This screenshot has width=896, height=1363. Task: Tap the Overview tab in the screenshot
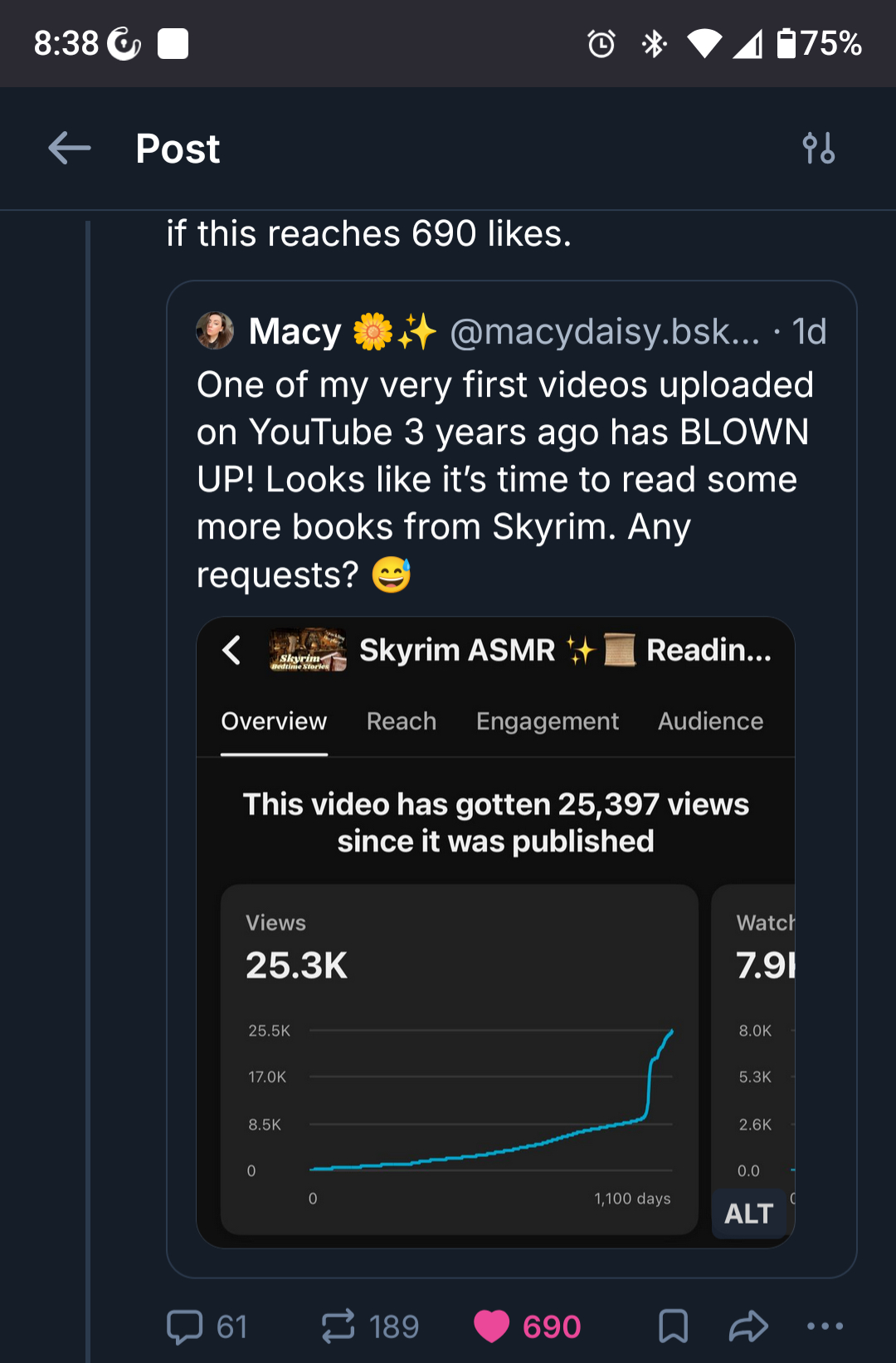pos(274,721)
